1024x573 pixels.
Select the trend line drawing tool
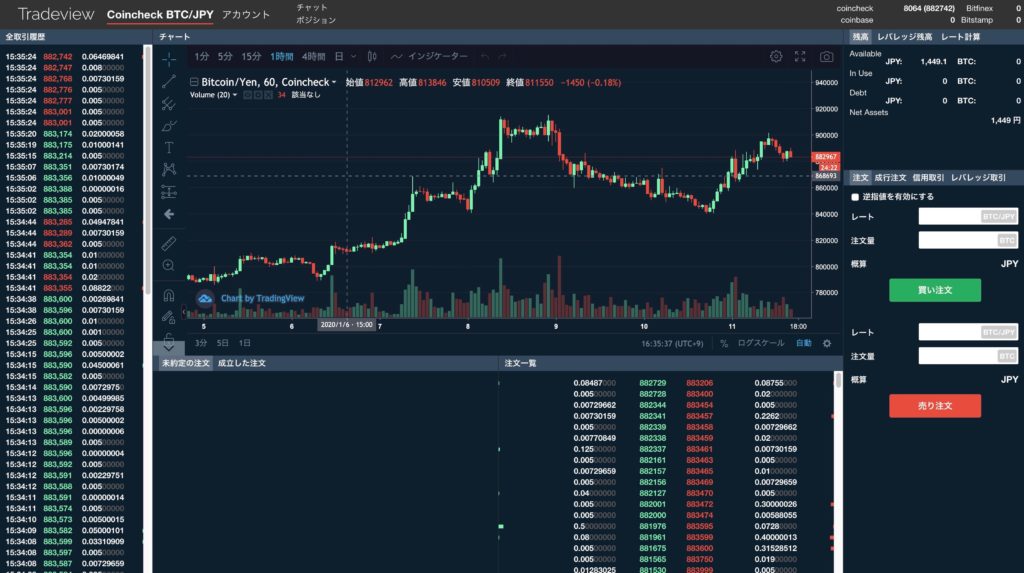click(169, 81)
